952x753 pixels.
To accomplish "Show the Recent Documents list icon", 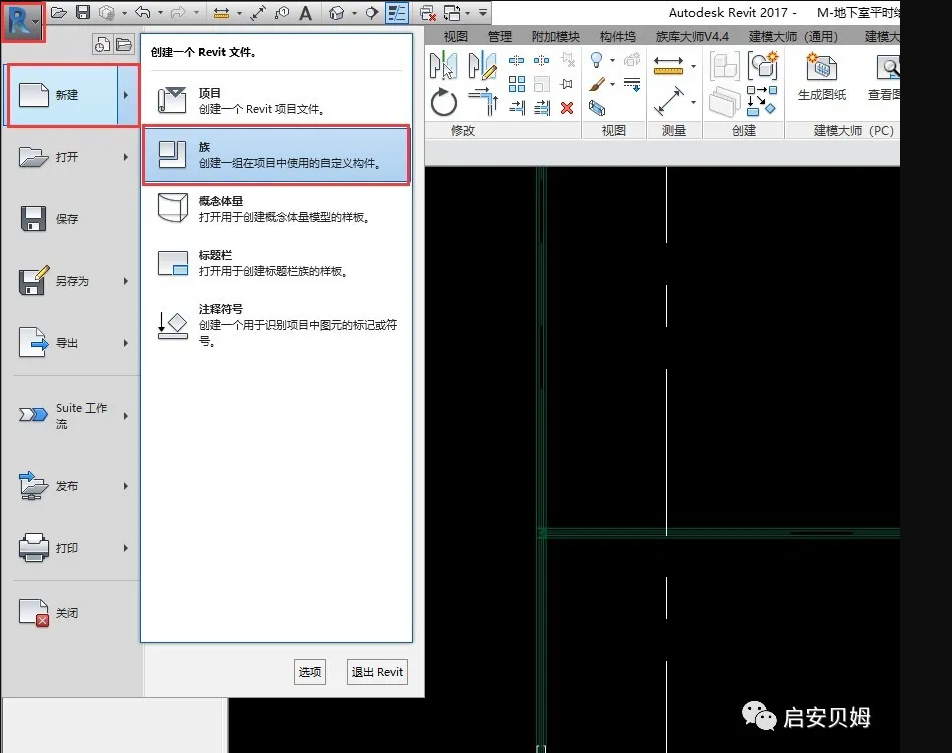I will coord(103,44).
